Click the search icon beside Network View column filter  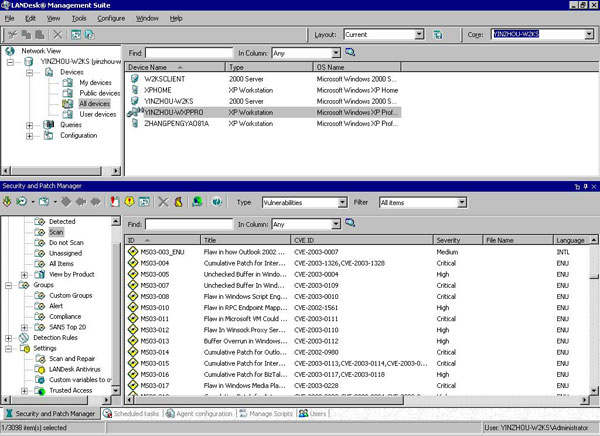pos(351,52)
